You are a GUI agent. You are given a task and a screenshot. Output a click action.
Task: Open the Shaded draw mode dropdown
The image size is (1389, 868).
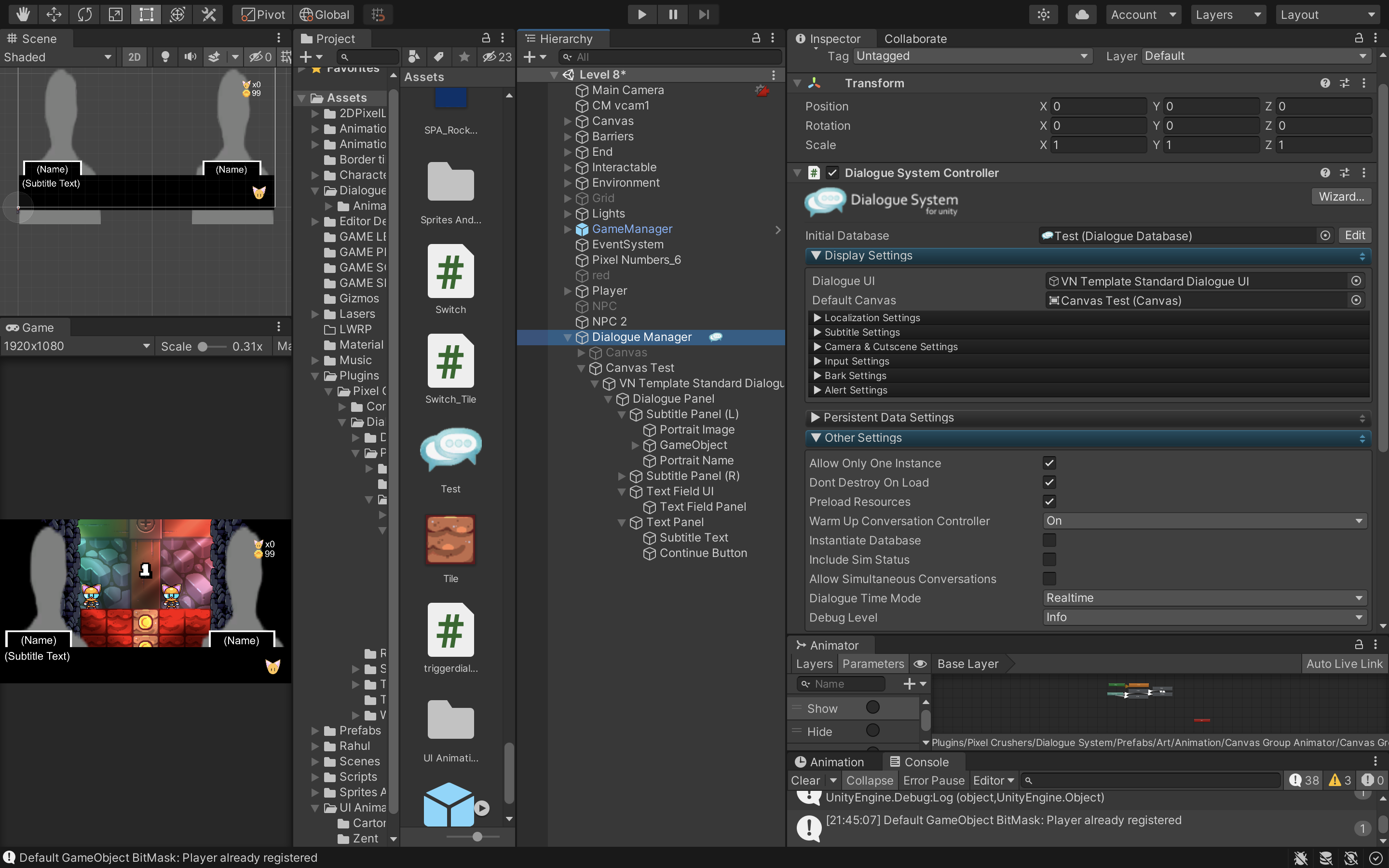(58, 57)
